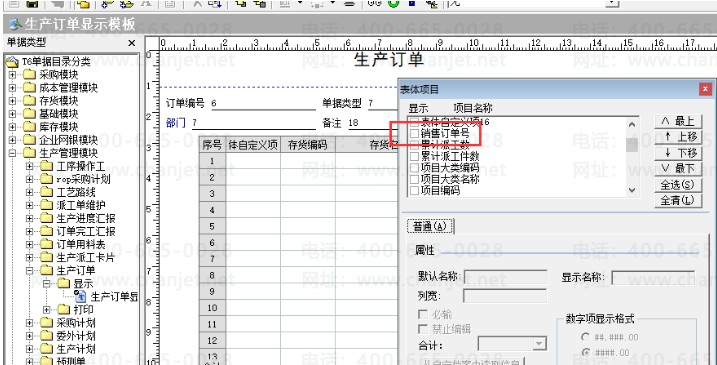717x365 pixels.
Task: Click the 全选(S) select-all button
Action: pyautogui.click(x=678, y=185)
